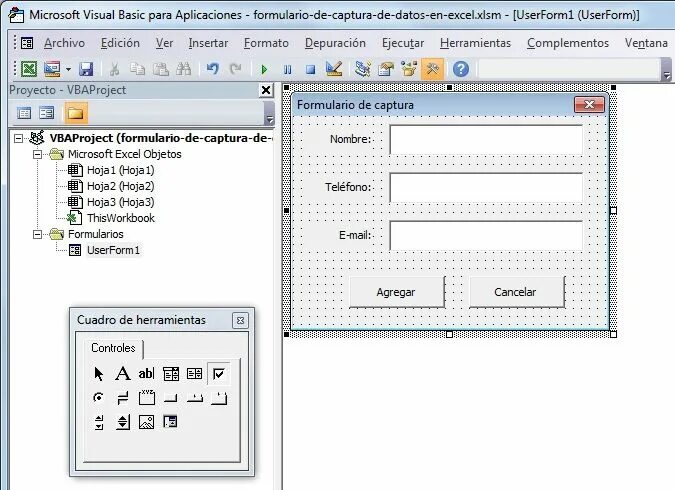This screenshot has width=675, height=490.
Task: Select the Label (A) control tool
Action: coord(123,373)
